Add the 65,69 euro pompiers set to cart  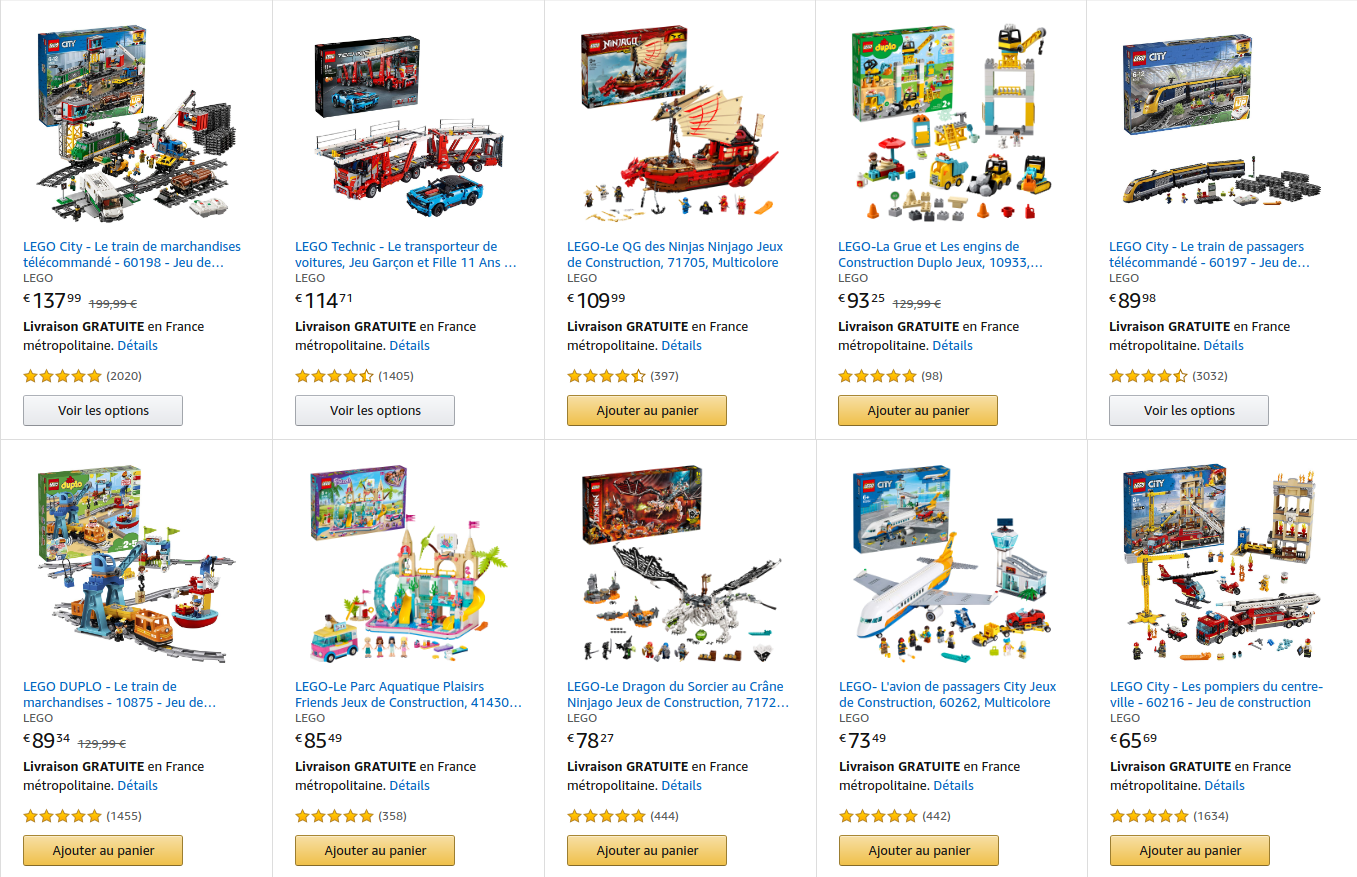click(x=1190, y=850)
